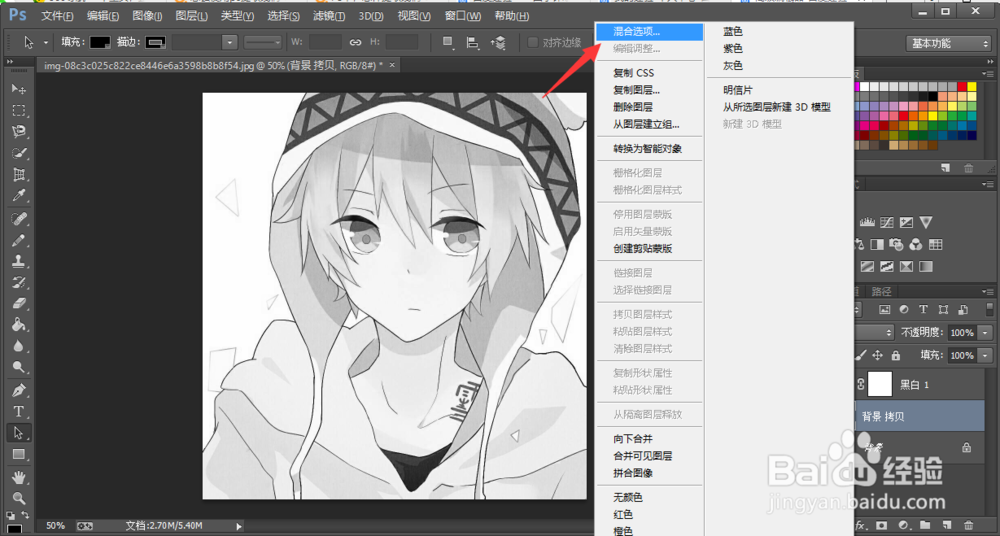Toggle type layer filter
The height and width of the screenshot is (536, 1000).
pyautogui.click(x=923, y=309)
